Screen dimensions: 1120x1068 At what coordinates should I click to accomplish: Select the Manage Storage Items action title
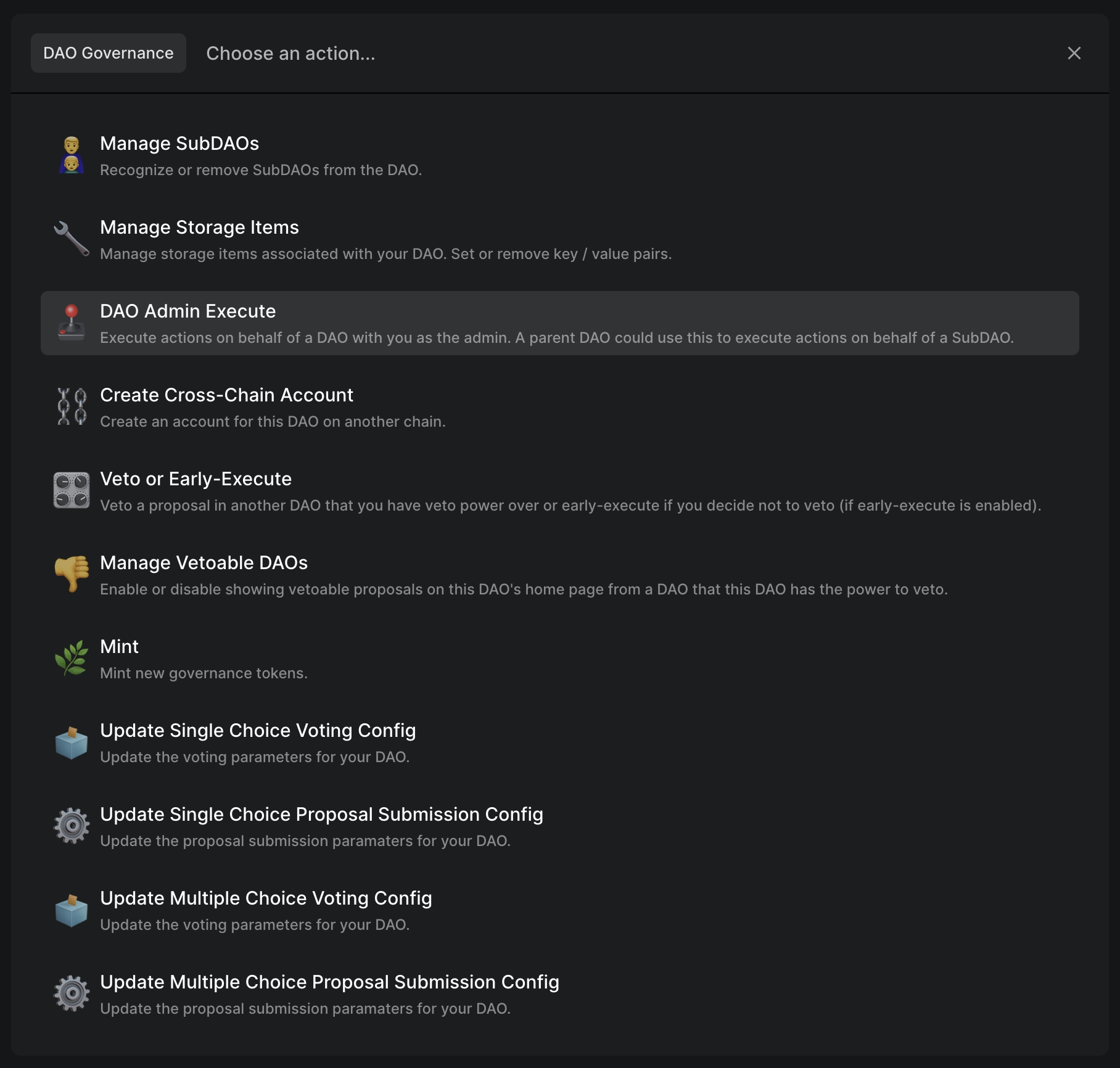pyautogui.click(x=199, y=228)
